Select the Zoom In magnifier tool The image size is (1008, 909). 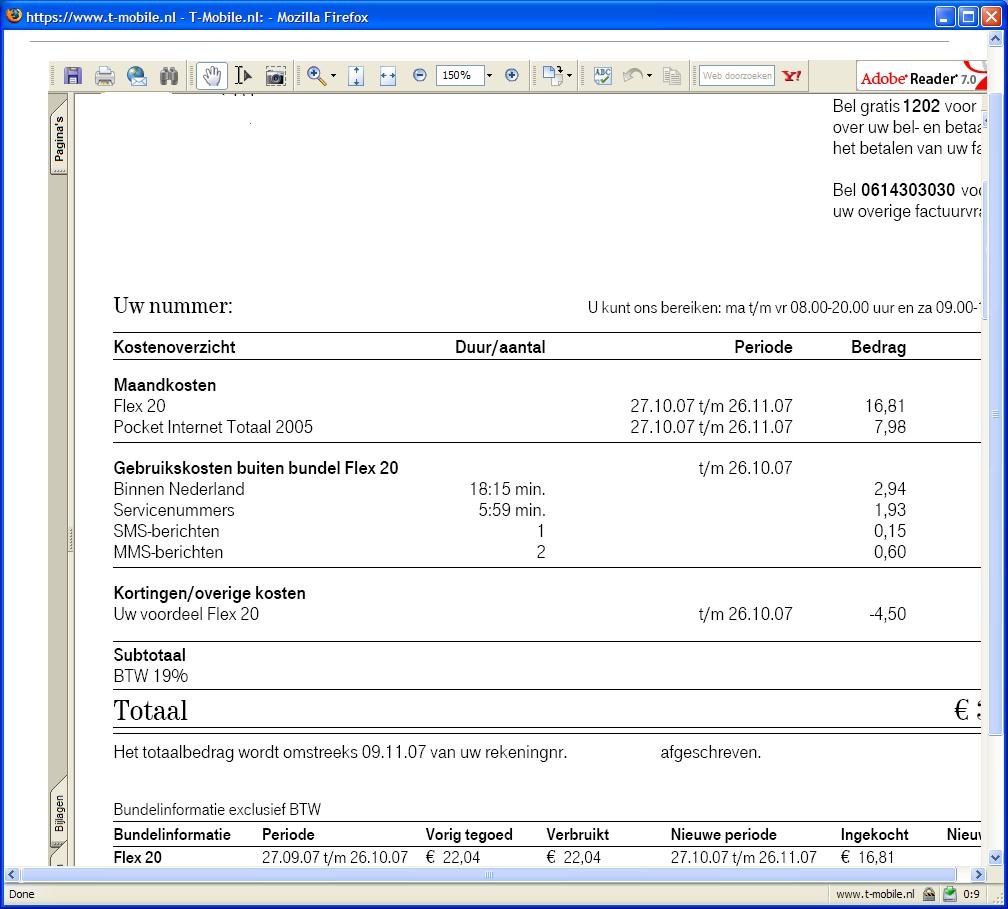(316, 75)
